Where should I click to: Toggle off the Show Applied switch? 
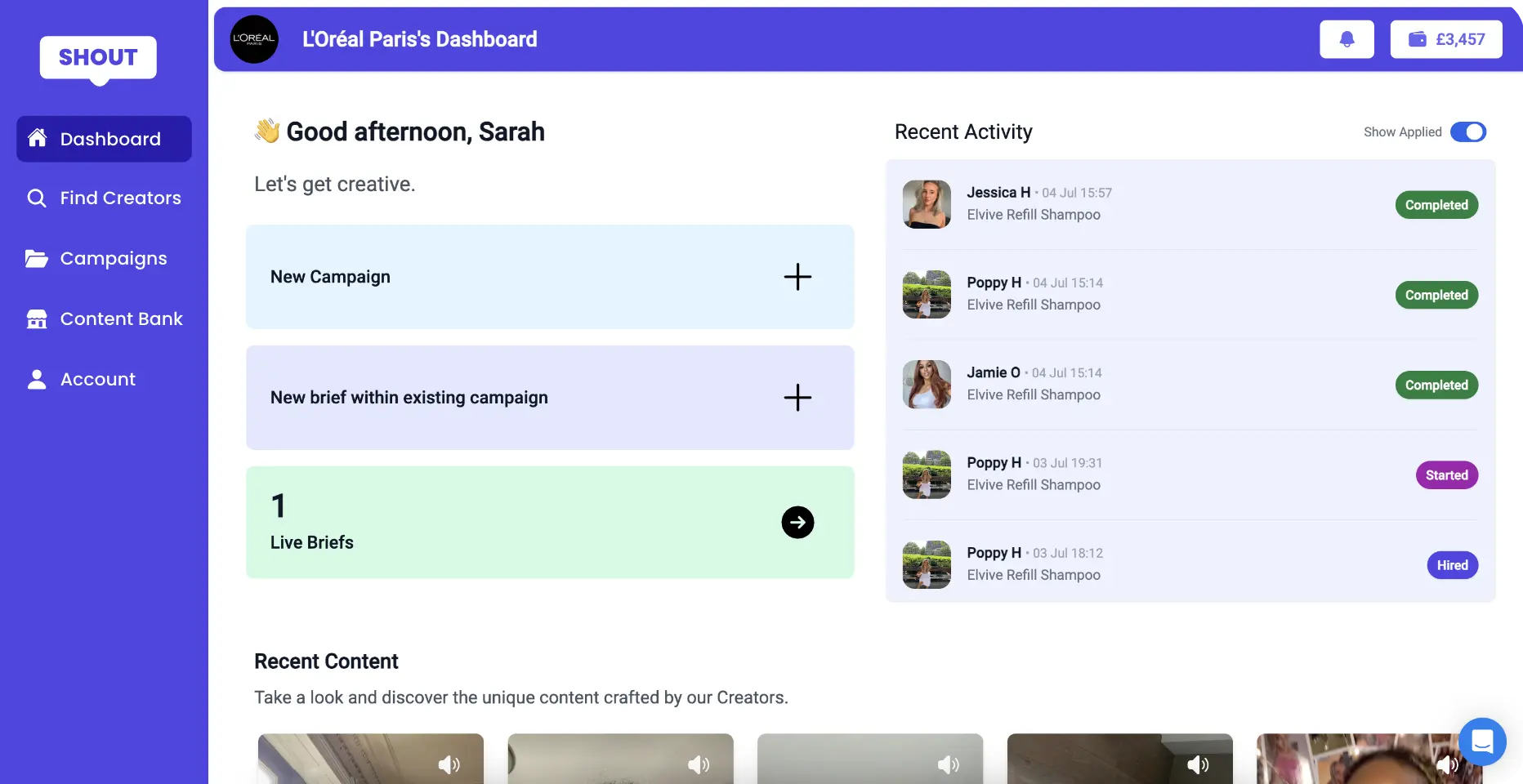(x=1468, y=131)
